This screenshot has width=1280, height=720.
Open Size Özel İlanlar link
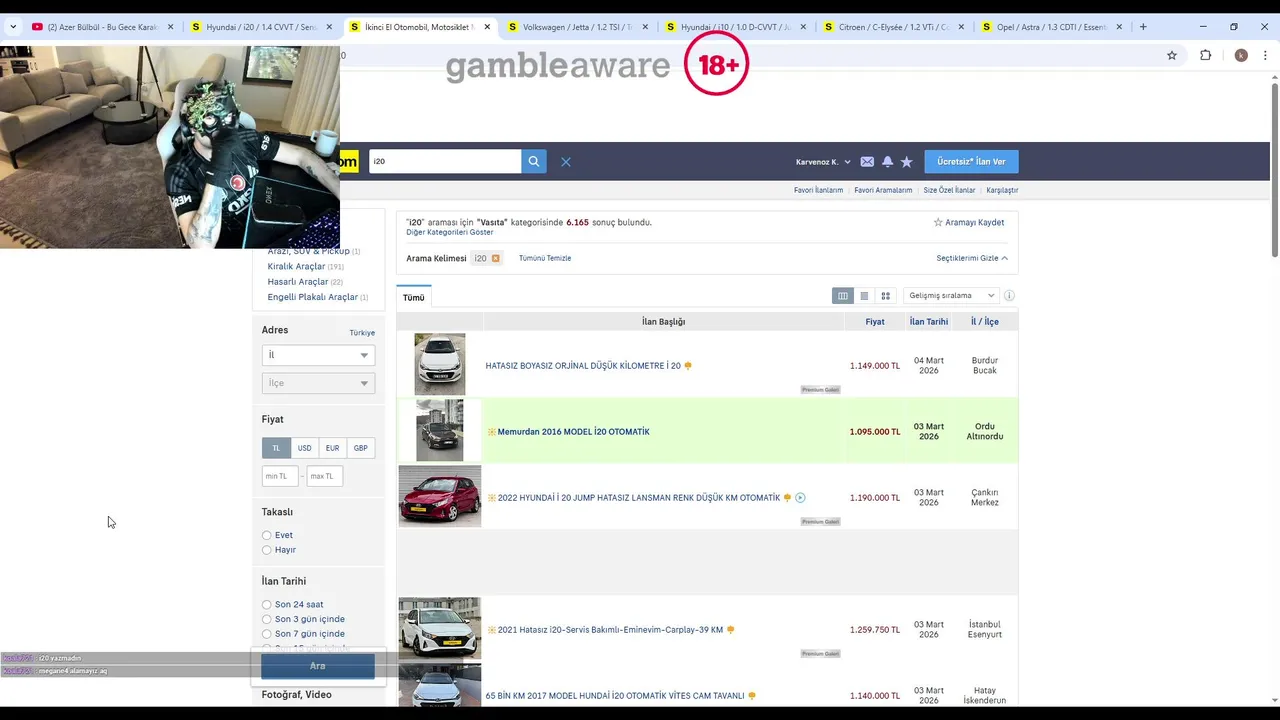[949, 190]
